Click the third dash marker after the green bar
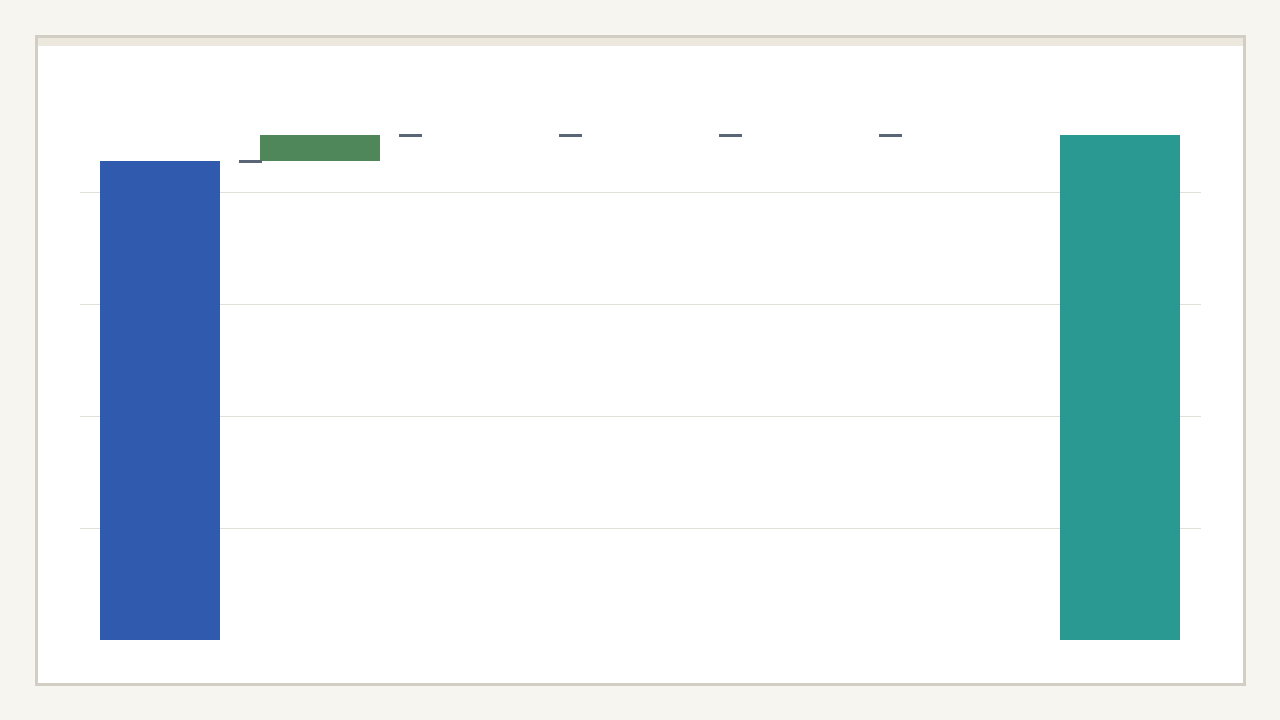The height and width of the screenshot is (720, 1280). (730, 135)
